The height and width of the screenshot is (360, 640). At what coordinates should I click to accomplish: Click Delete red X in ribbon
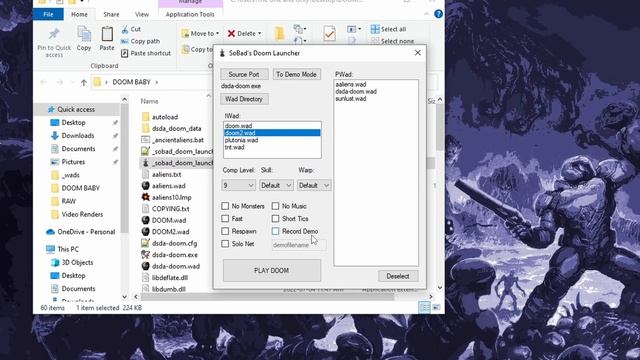click(231, 33)
